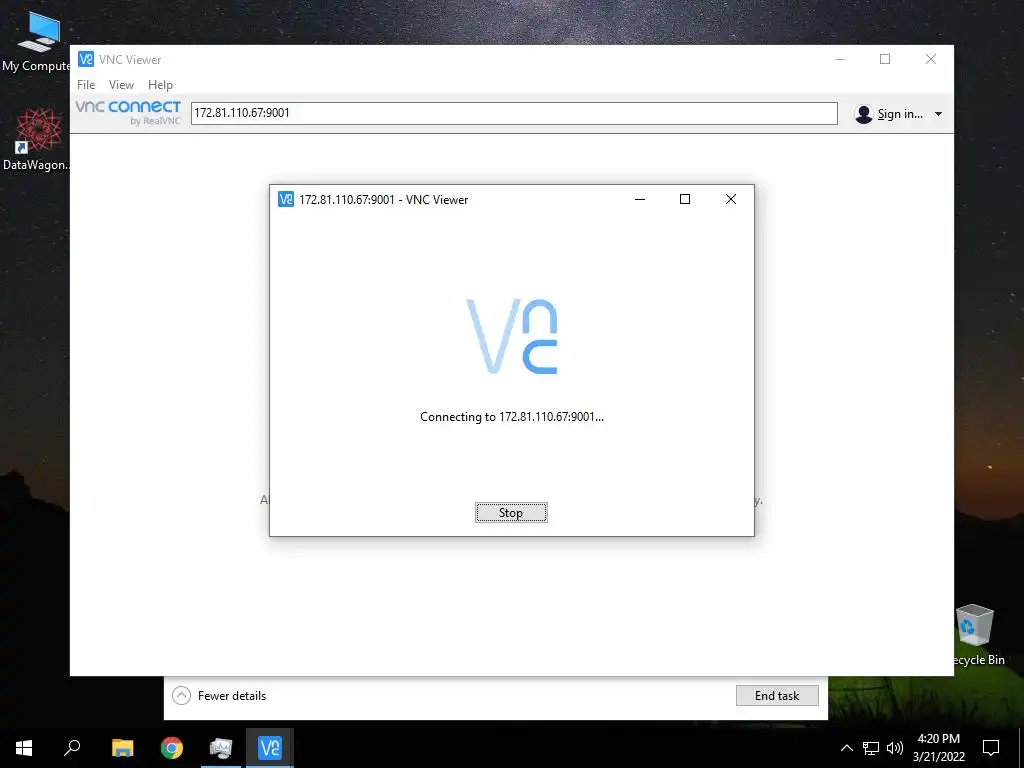Close the main VNC Viewer window
The height and width of the screenshot is (768, 1024).
click(x=931, y=59)
